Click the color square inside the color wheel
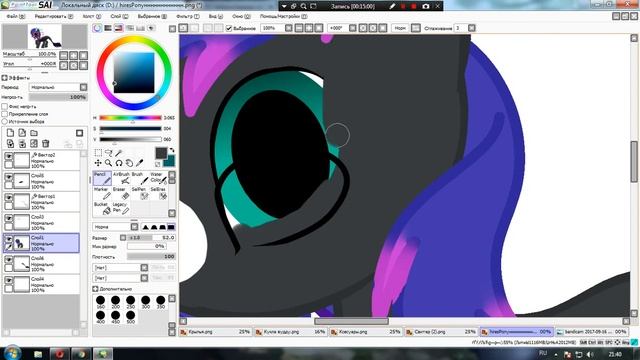The height and width of the screenshot is (360, 640). (134, 73)
